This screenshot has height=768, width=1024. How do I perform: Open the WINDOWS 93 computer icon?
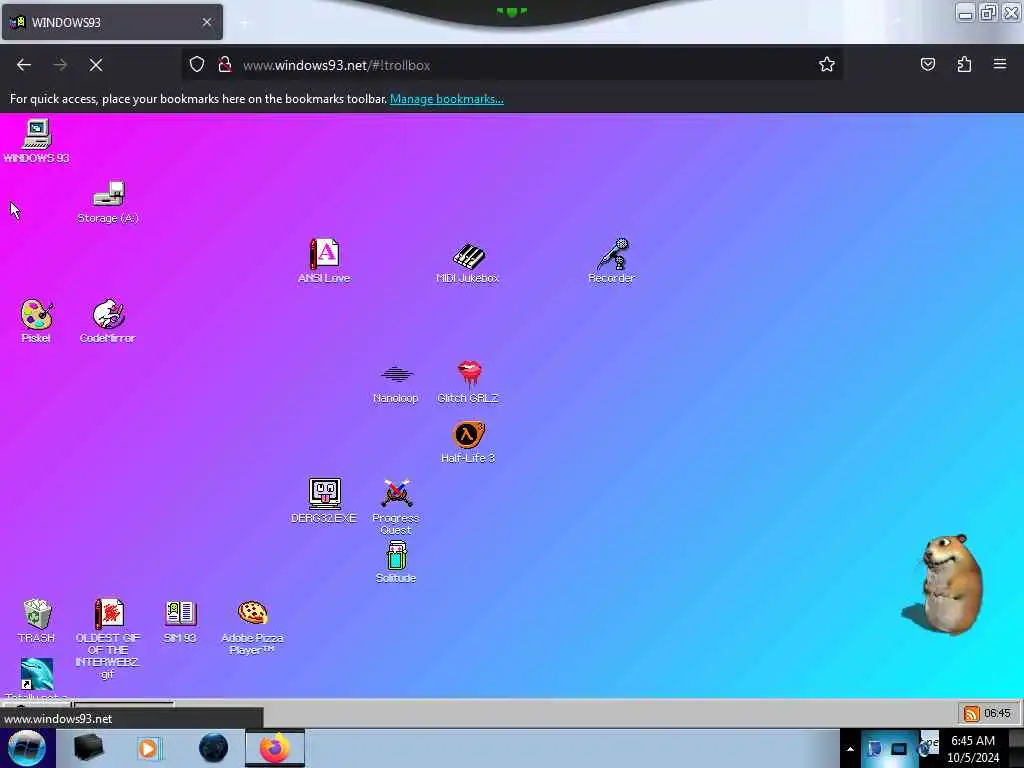point(37,135)
